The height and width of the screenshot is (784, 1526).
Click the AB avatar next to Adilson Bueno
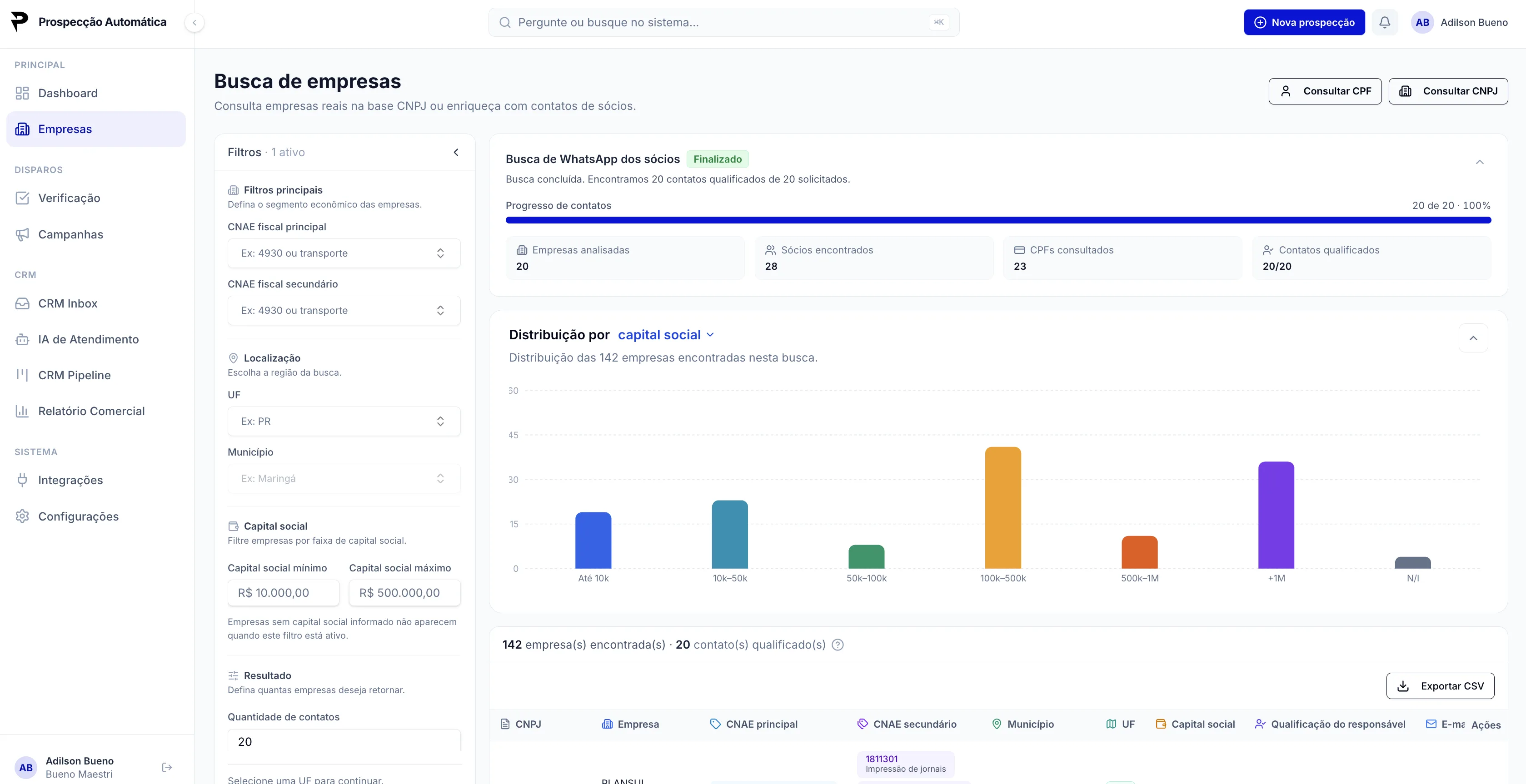click(1422, 23)
